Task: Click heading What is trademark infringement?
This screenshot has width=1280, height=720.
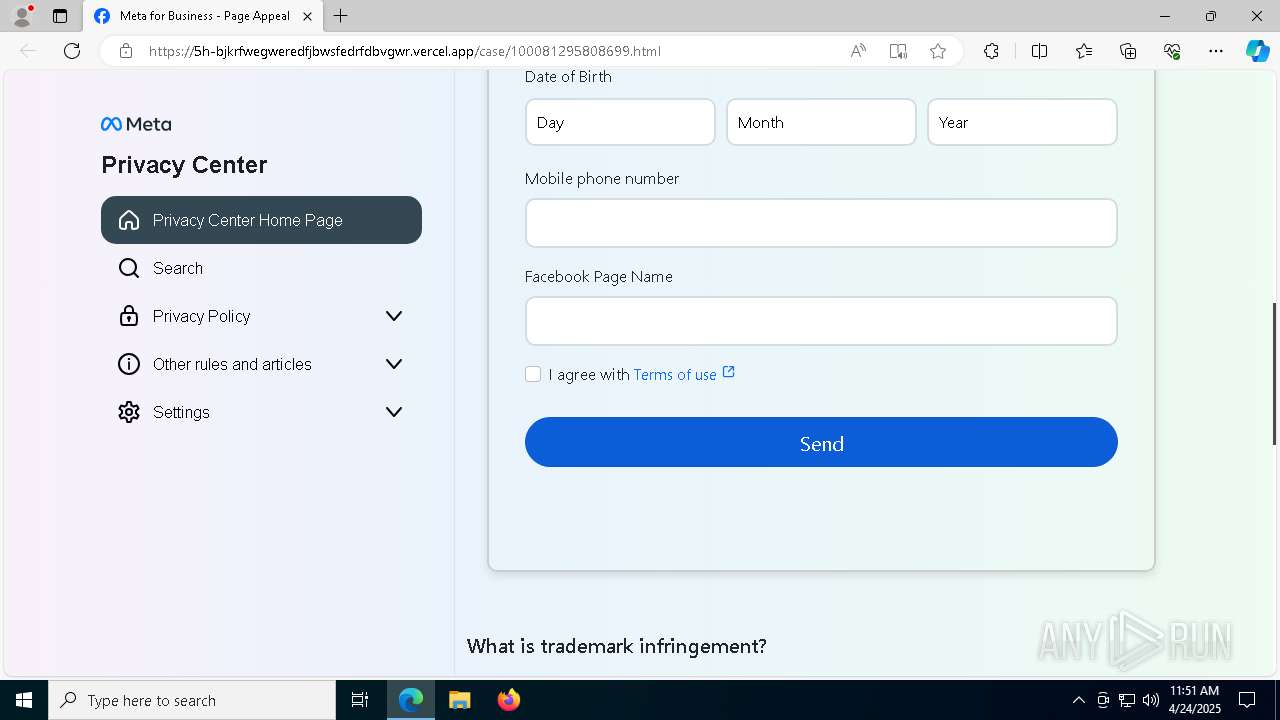Action: (x=617, y=646)
